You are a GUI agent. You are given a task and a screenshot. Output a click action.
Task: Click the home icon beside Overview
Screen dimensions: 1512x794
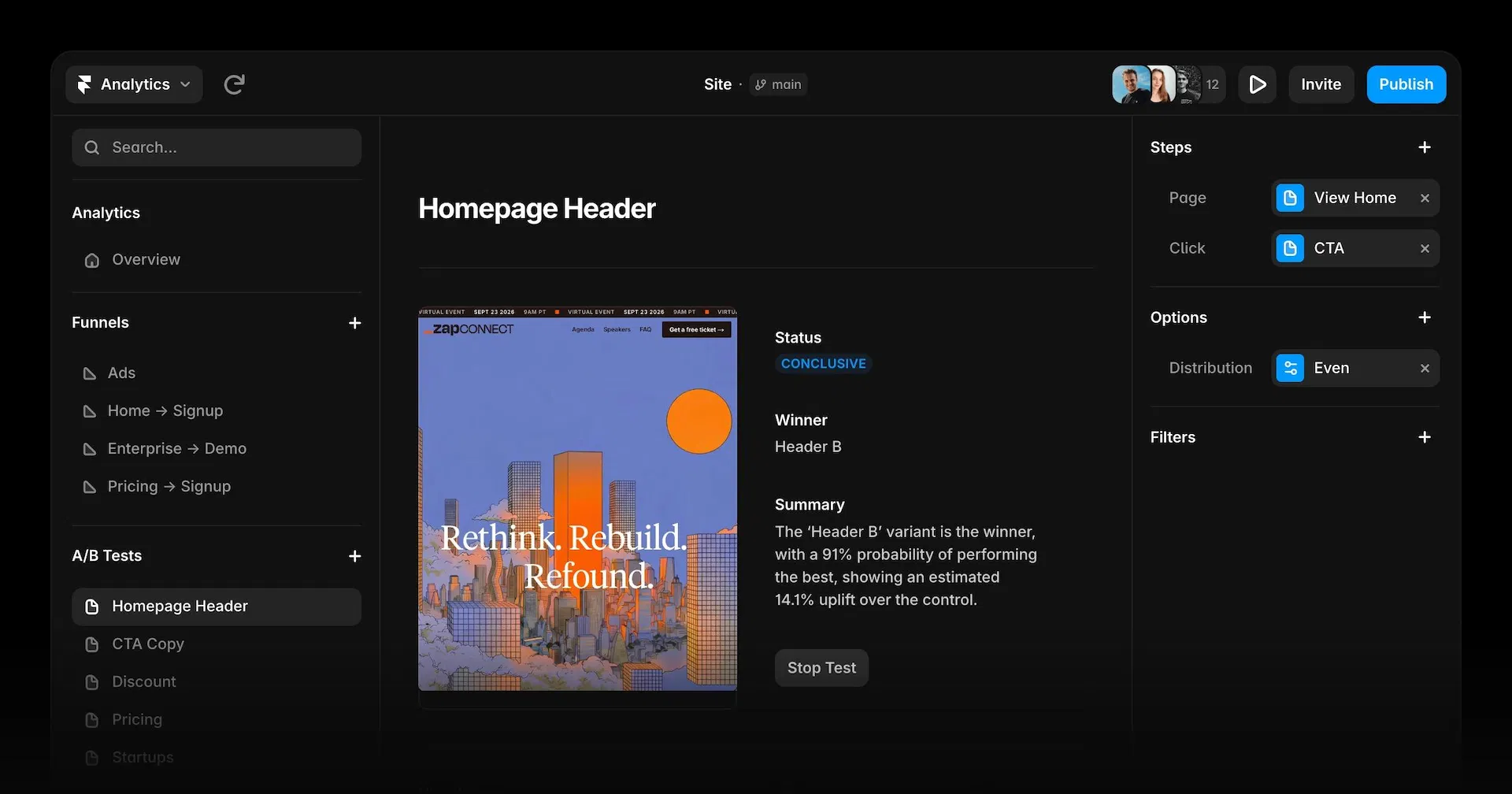92,261
